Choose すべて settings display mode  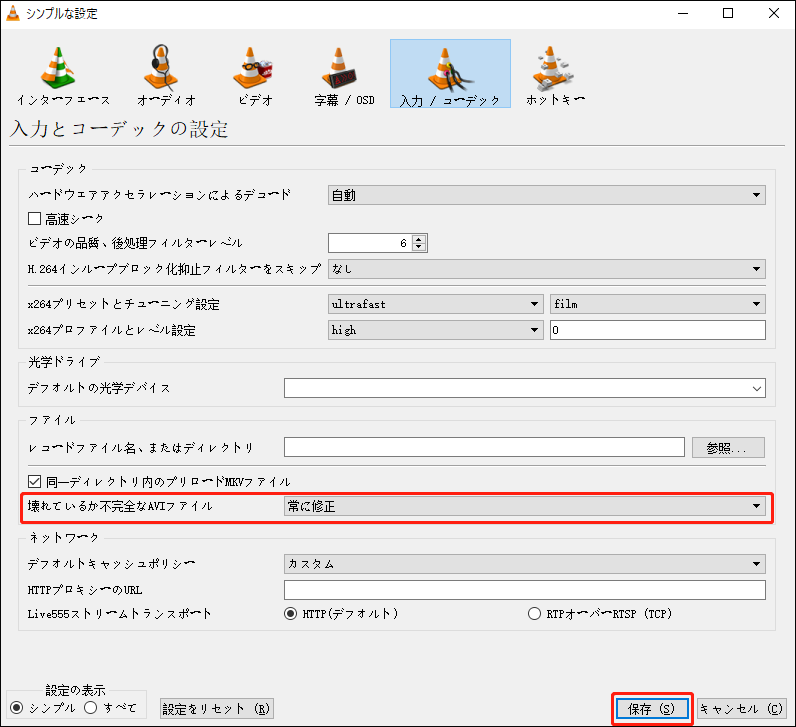pyautogui.click(x=91, y=708)
